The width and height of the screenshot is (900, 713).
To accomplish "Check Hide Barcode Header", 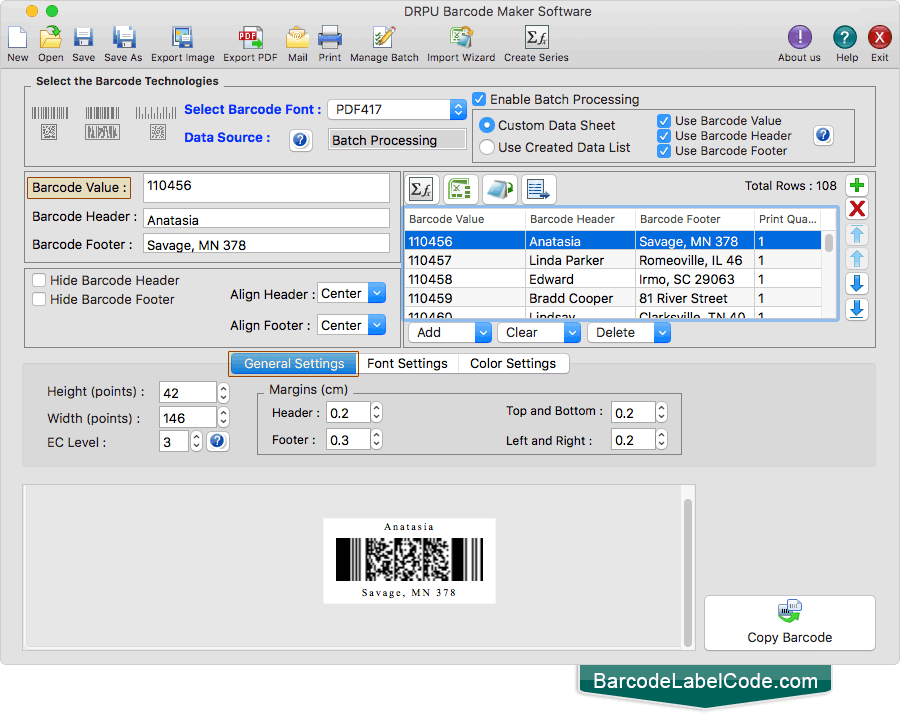I will click(x=39, y=280).
